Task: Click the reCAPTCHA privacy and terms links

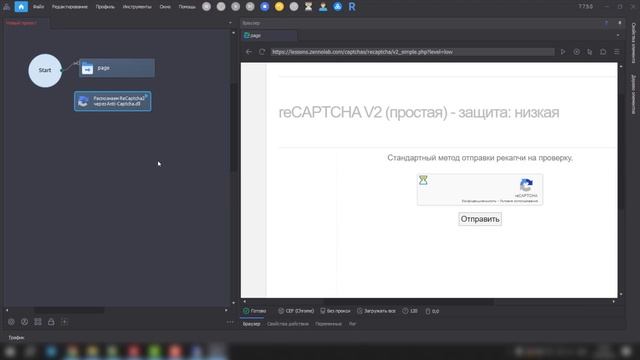Action: pyautogui.click(x=500, y=201)
